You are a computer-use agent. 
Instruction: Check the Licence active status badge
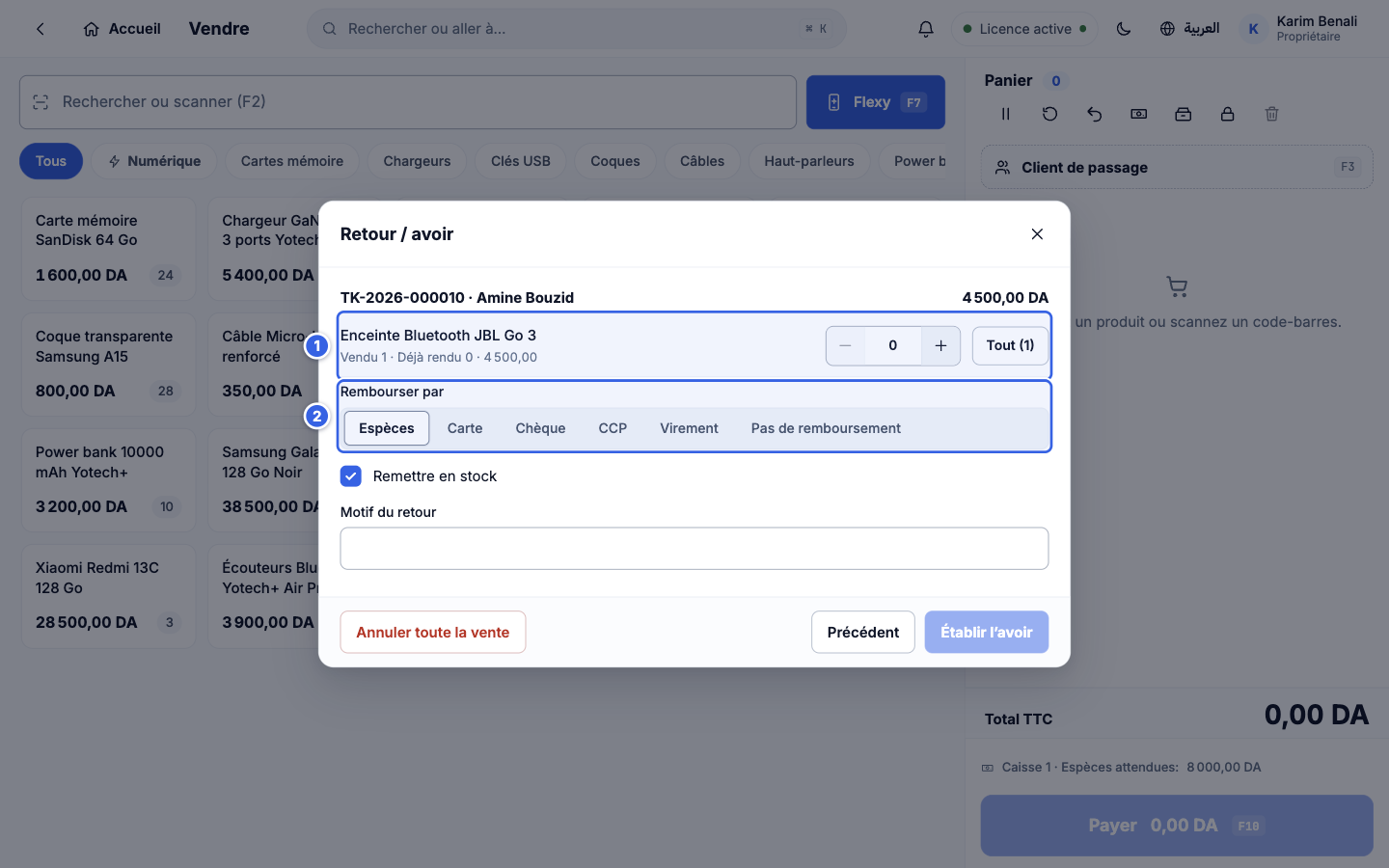click(1025, 29)
